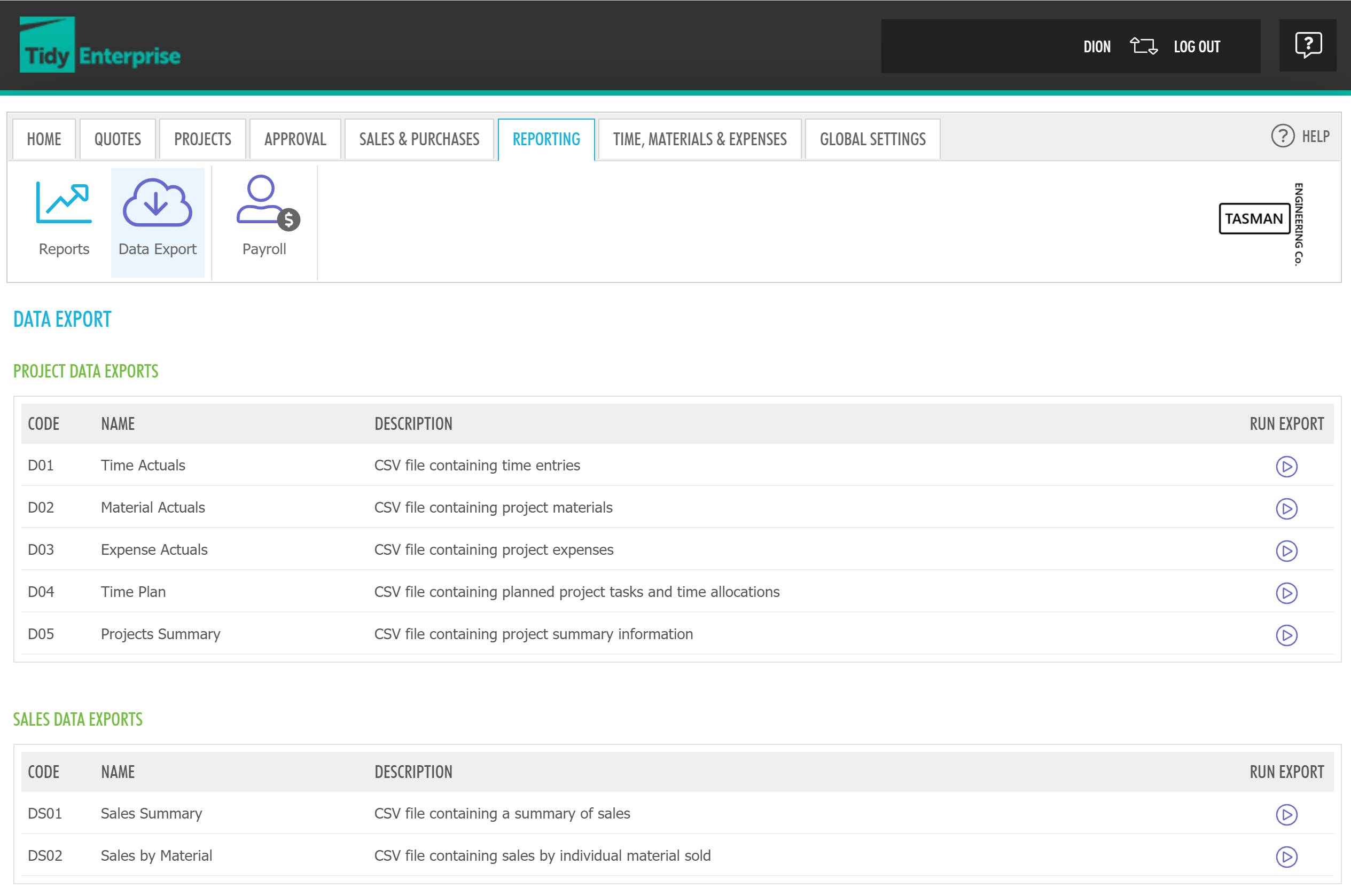Open the Global Settings tab
Image resolution: width=1351 pixels, height=896 pixels.
pyautogui.click(x=872, y=139)
